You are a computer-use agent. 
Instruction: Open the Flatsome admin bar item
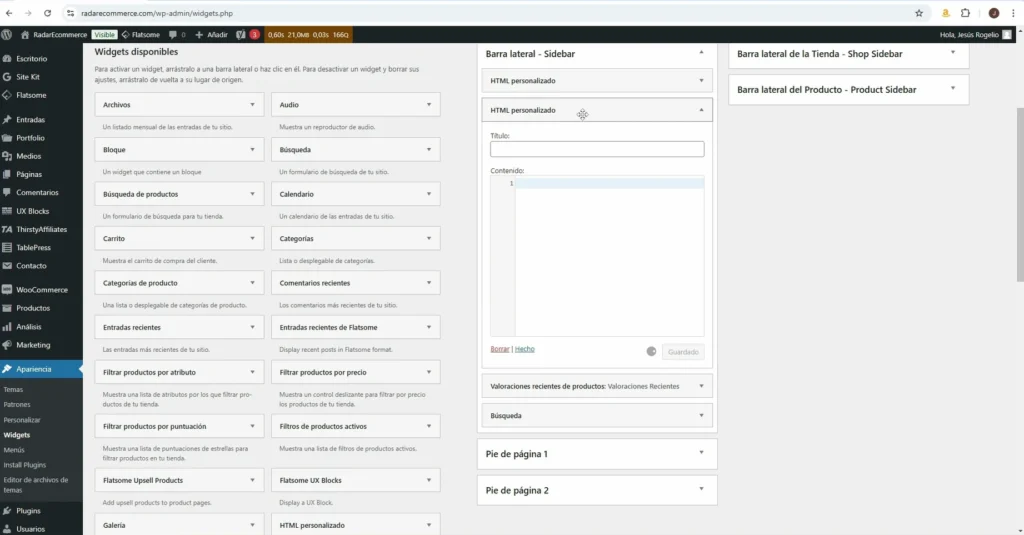coord(140,35)
